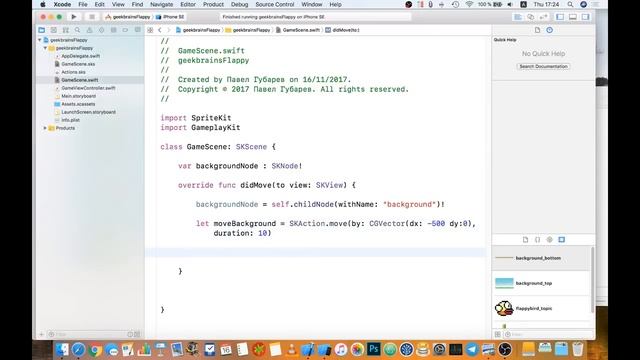640x360 pixels.
Task: Select GameScene.sks in the navigator
Action: (x=78, y=64)
